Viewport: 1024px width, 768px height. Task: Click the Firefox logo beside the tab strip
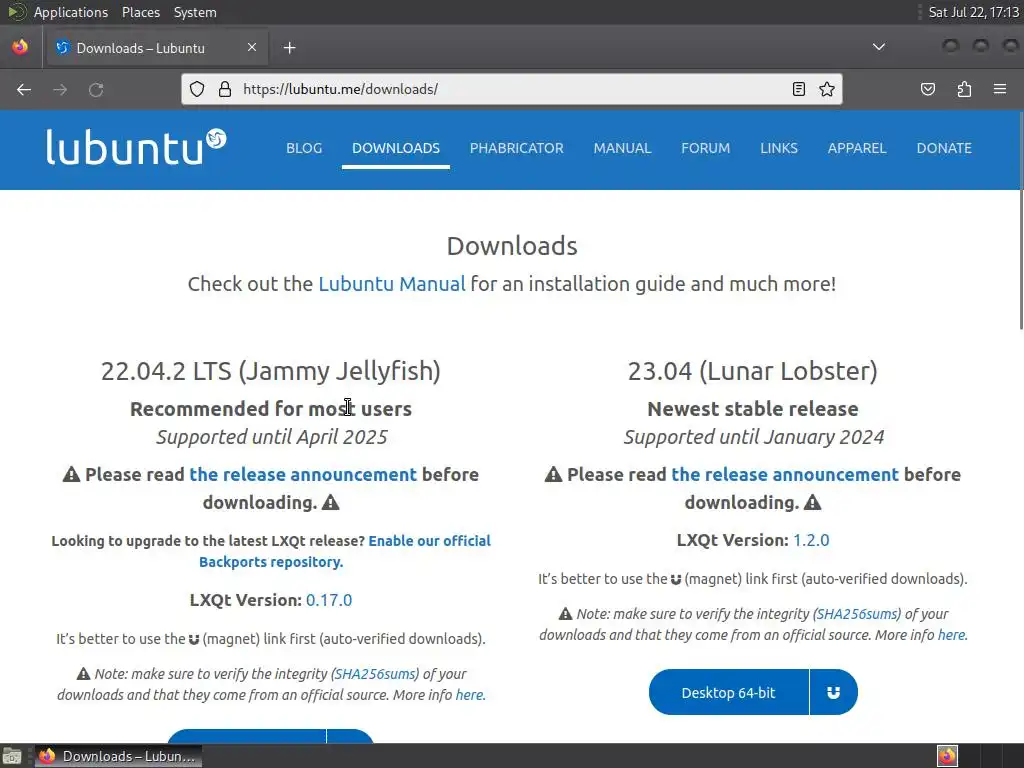20,47
